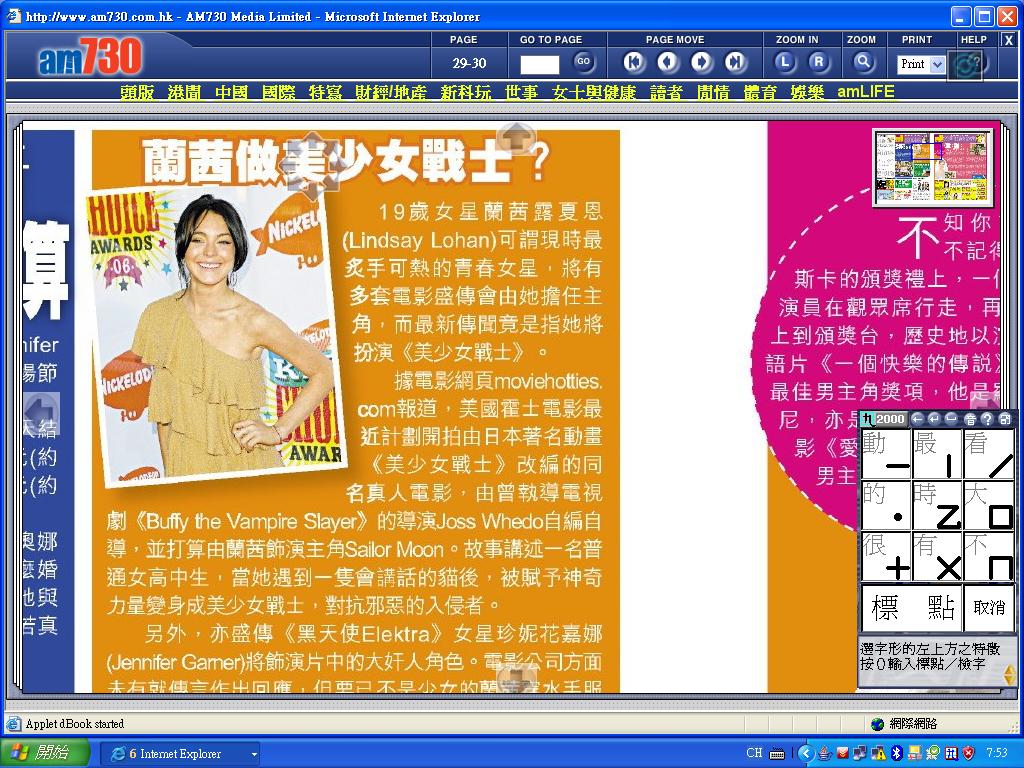Open the 特寫 section
This screenshot has width=1024, height=768.
point(326,92)
